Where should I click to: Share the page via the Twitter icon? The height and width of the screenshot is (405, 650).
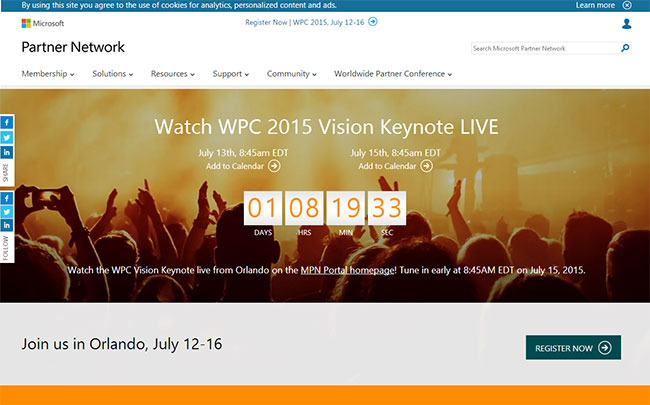[x=7, y=137]
